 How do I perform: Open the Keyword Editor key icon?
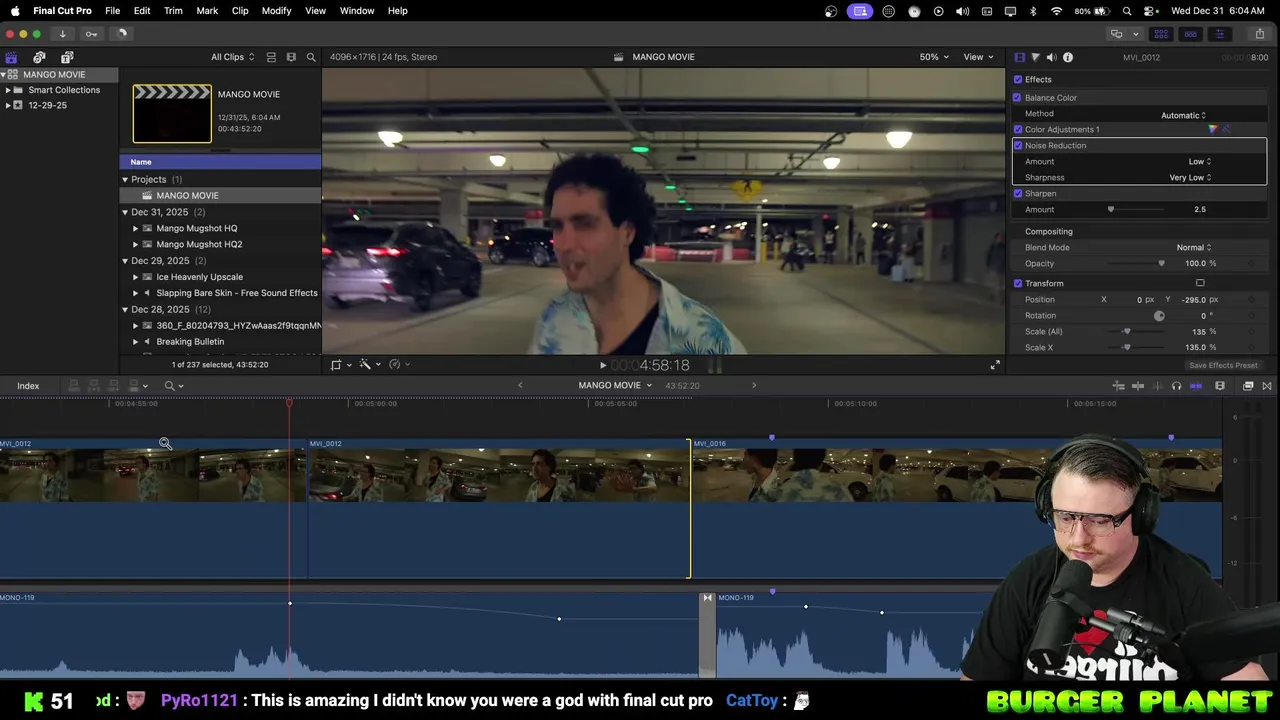pyautogui.click(x=91, y=34)
